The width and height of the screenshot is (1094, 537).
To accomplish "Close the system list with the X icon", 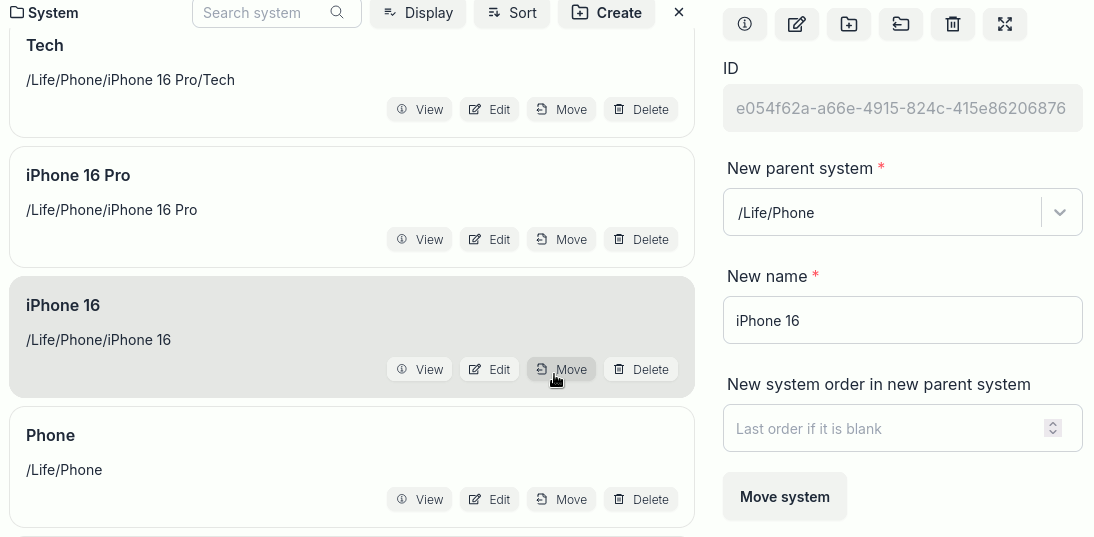I will 679,13.
